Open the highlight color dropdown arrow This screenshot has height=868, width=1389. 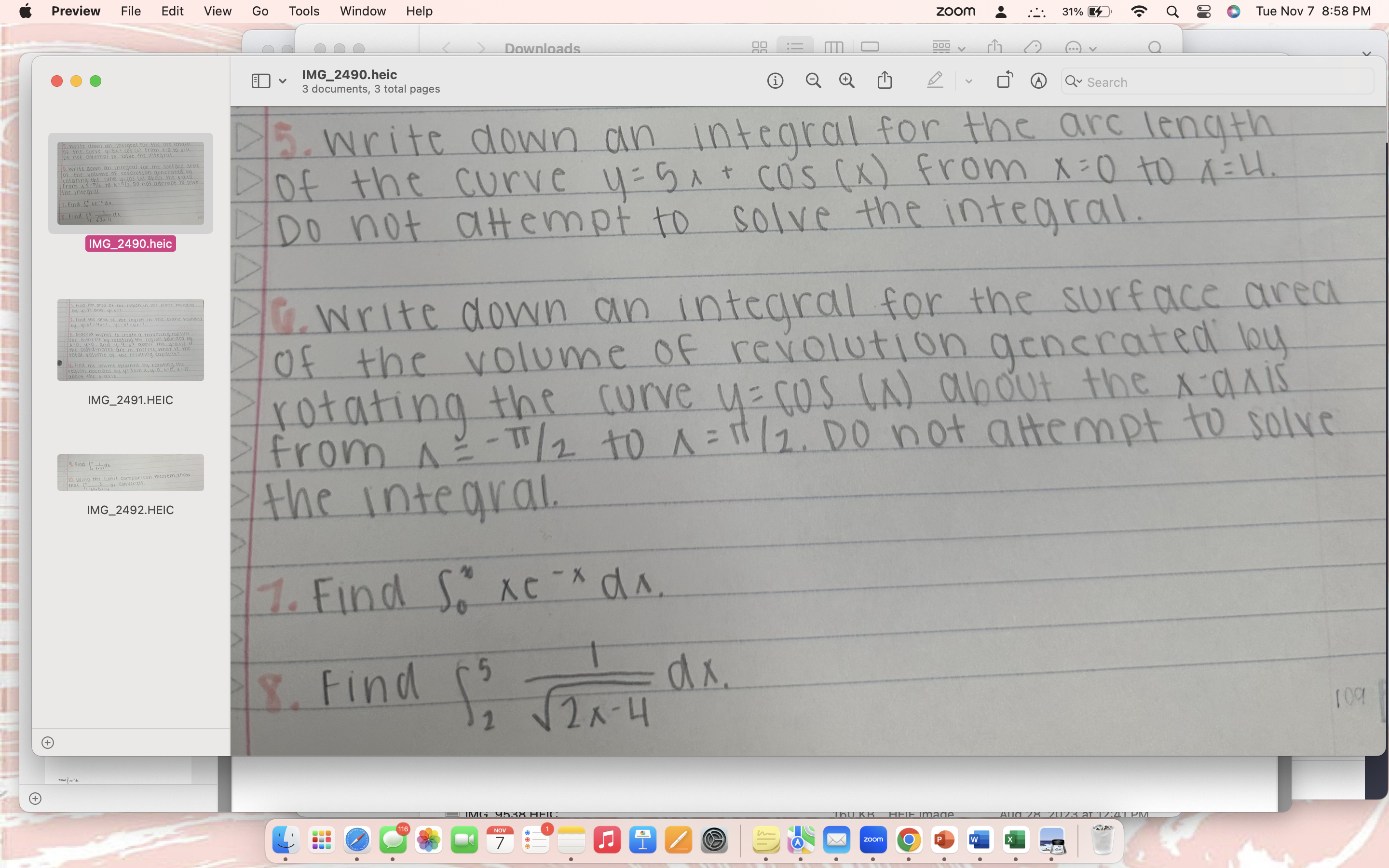969,81
